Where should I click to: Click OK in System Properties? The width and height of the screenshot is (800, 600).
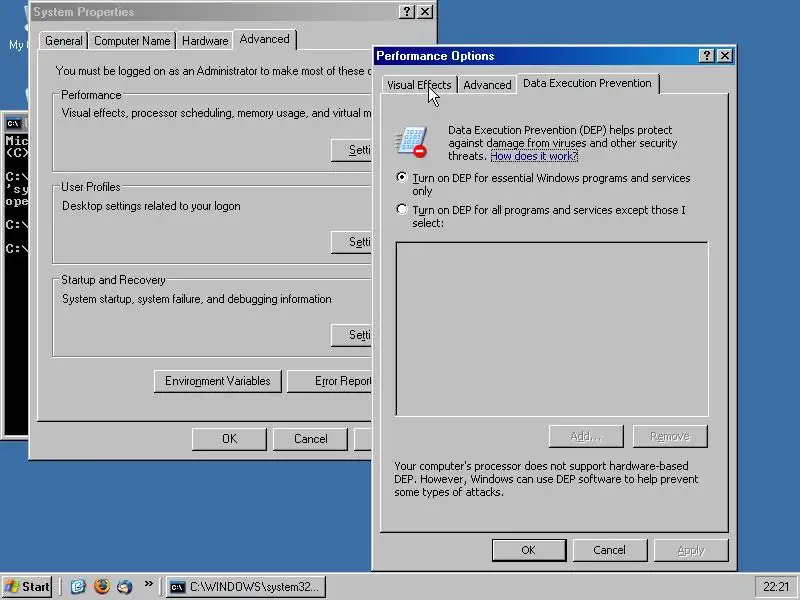pos(229,439)
